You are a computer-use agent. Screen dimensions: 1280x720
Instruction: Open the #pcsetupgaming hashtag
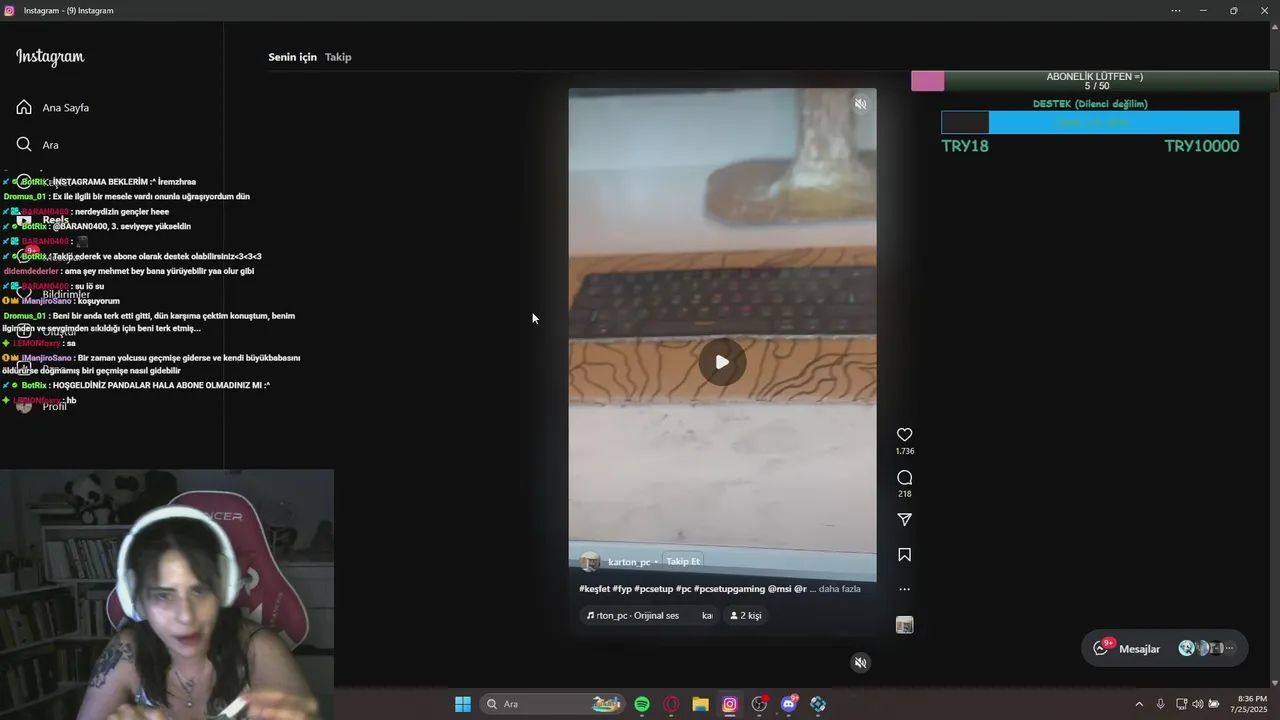point(729,589)
